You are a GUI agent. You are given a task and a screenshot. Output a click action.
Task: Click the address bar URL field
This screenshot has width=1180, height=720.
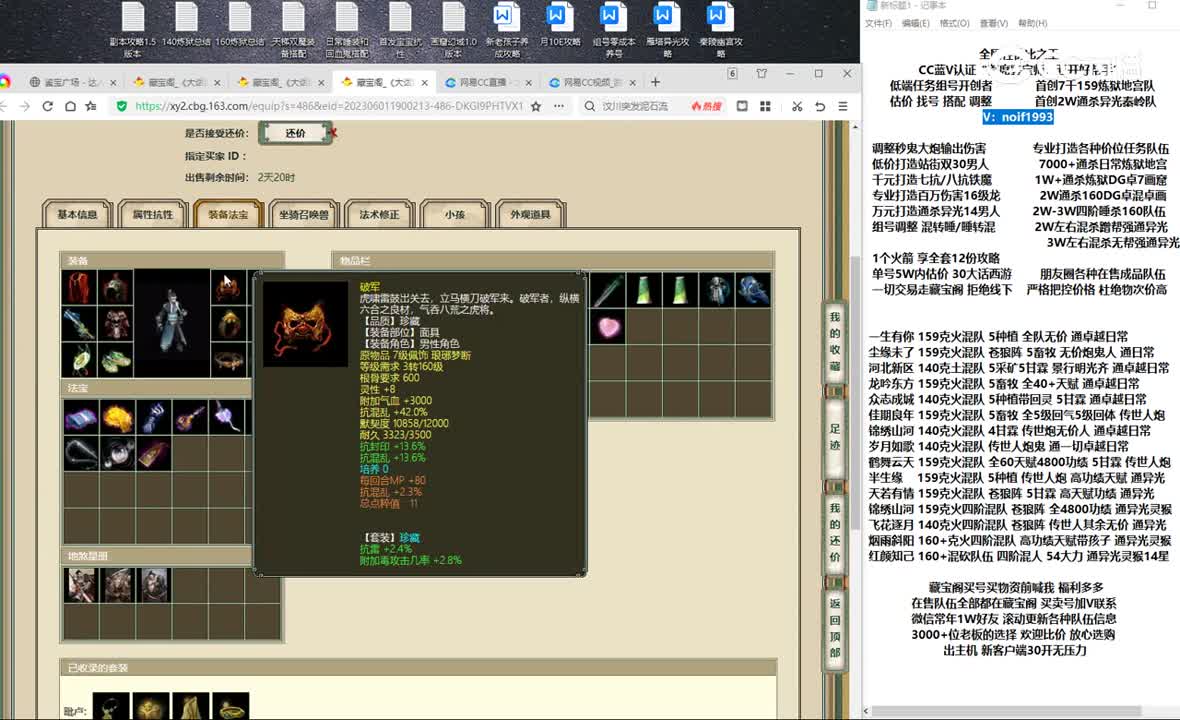click(329, 106)
